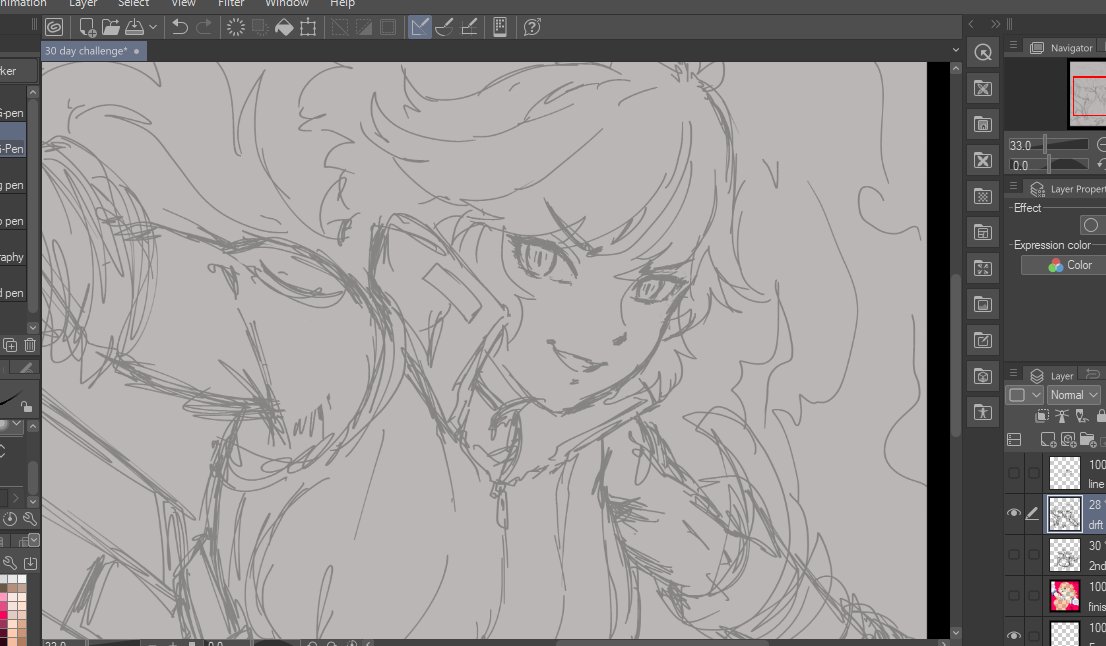Save the document using the save icon

point(134,28)
